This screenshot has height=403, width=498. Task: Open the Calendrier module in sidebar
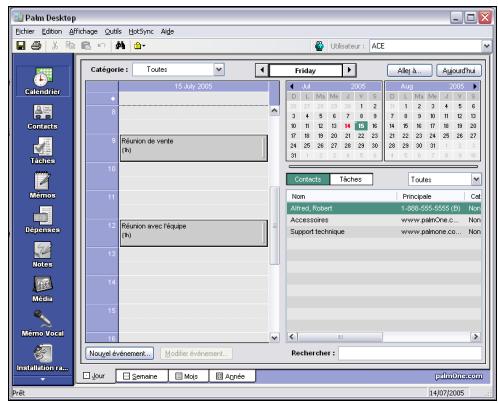(x=43, y=81)
